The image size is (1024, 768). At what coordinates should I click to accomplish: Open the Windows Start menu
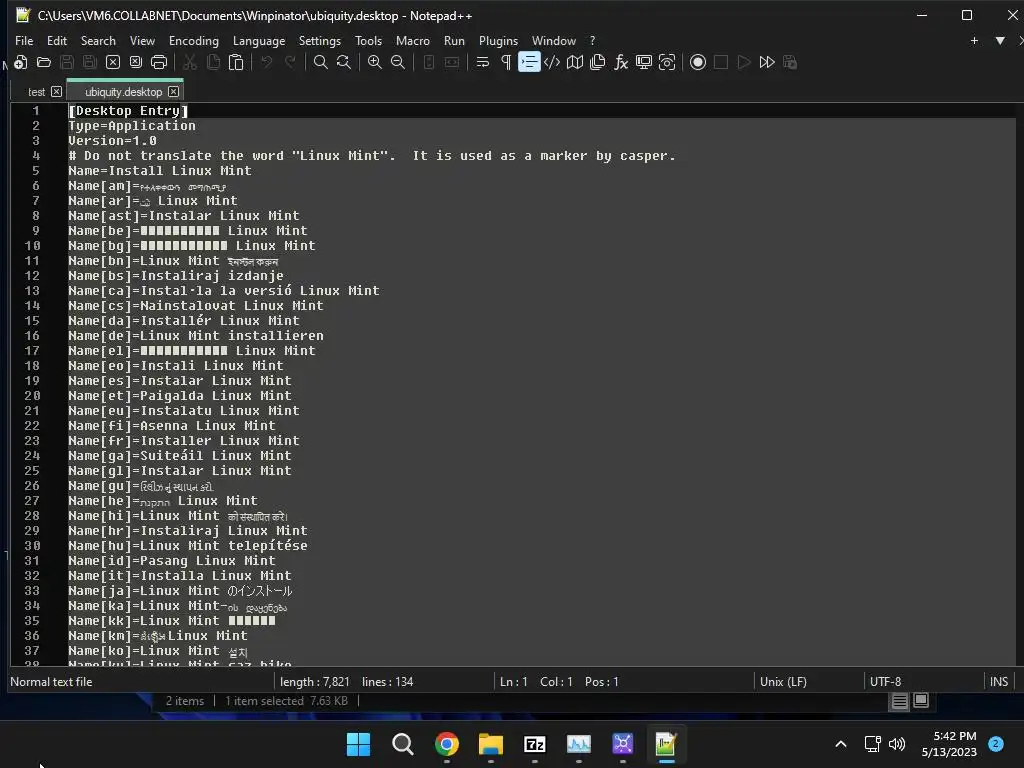pyautogui.click(x=358, y=744)
